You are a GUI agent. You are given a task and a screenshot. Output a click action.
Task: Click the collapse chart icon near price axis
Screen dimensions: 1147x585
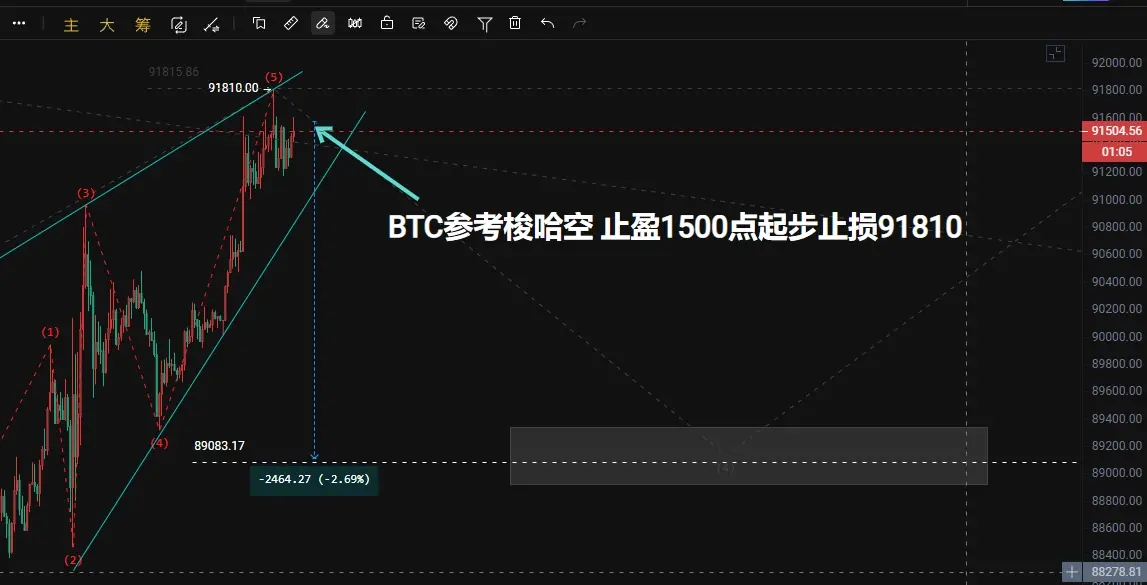click(1055, 53)
